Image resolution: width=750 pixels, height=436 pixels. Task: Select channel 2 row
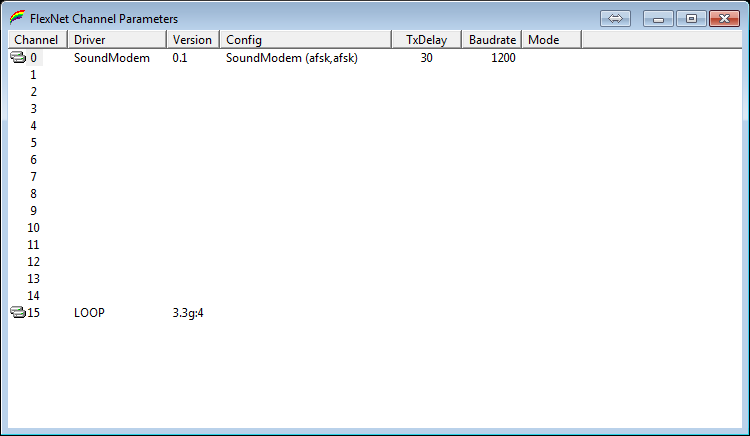tap(33, 92)
